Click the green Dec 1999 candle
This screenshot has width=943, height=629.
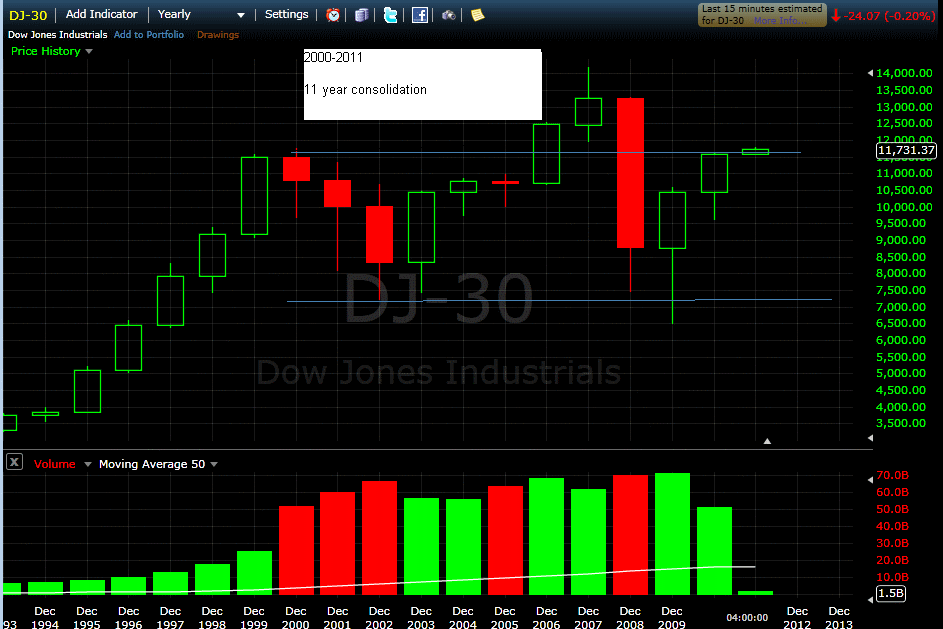[254, 196]
